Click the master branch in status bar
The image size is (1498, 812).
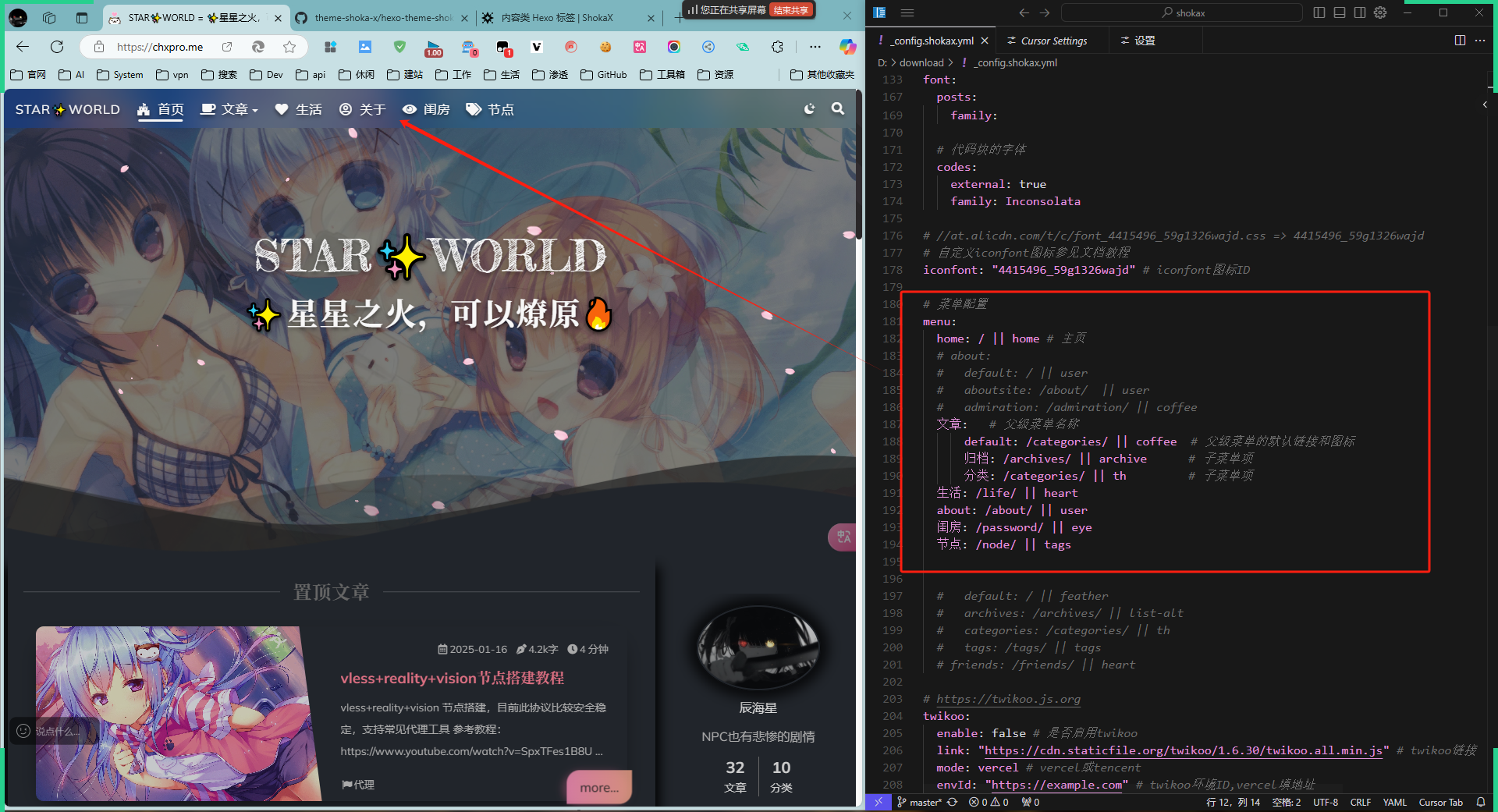pyautogui.click(x=919, y=802)
